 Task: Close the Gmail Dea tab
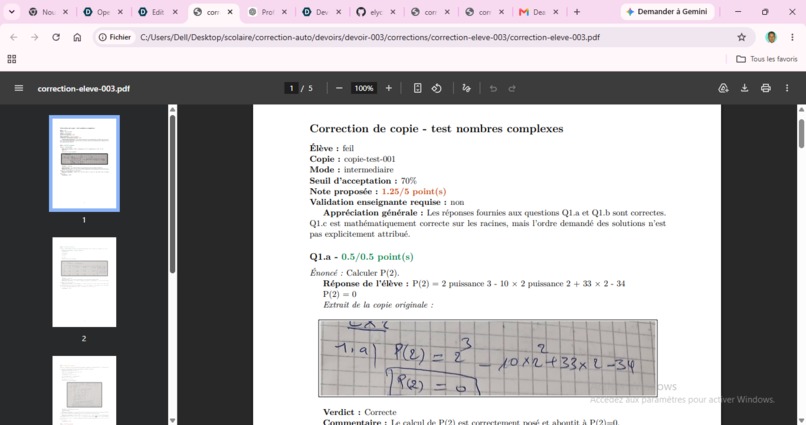coord(556,12)
